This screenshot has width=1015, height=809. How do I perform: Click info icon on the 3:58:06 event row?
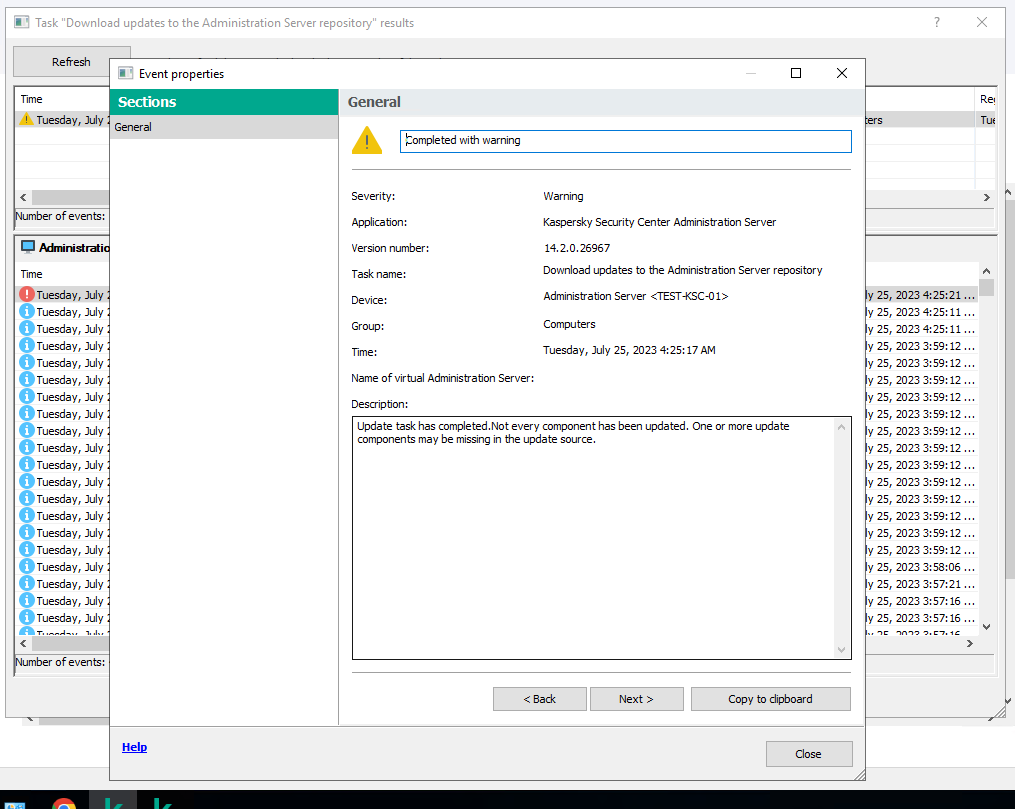coord(27,566)
